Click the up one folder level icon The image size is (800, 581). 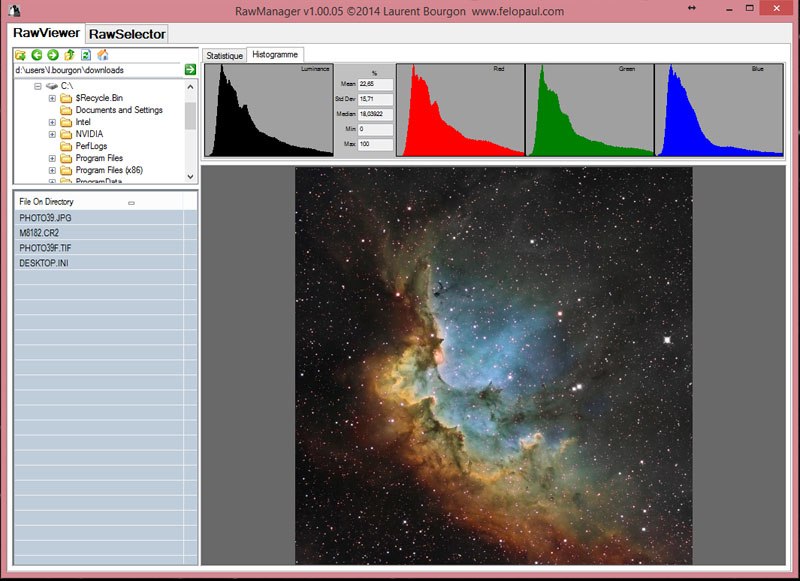pyautogui.click(x=69, y=54)
